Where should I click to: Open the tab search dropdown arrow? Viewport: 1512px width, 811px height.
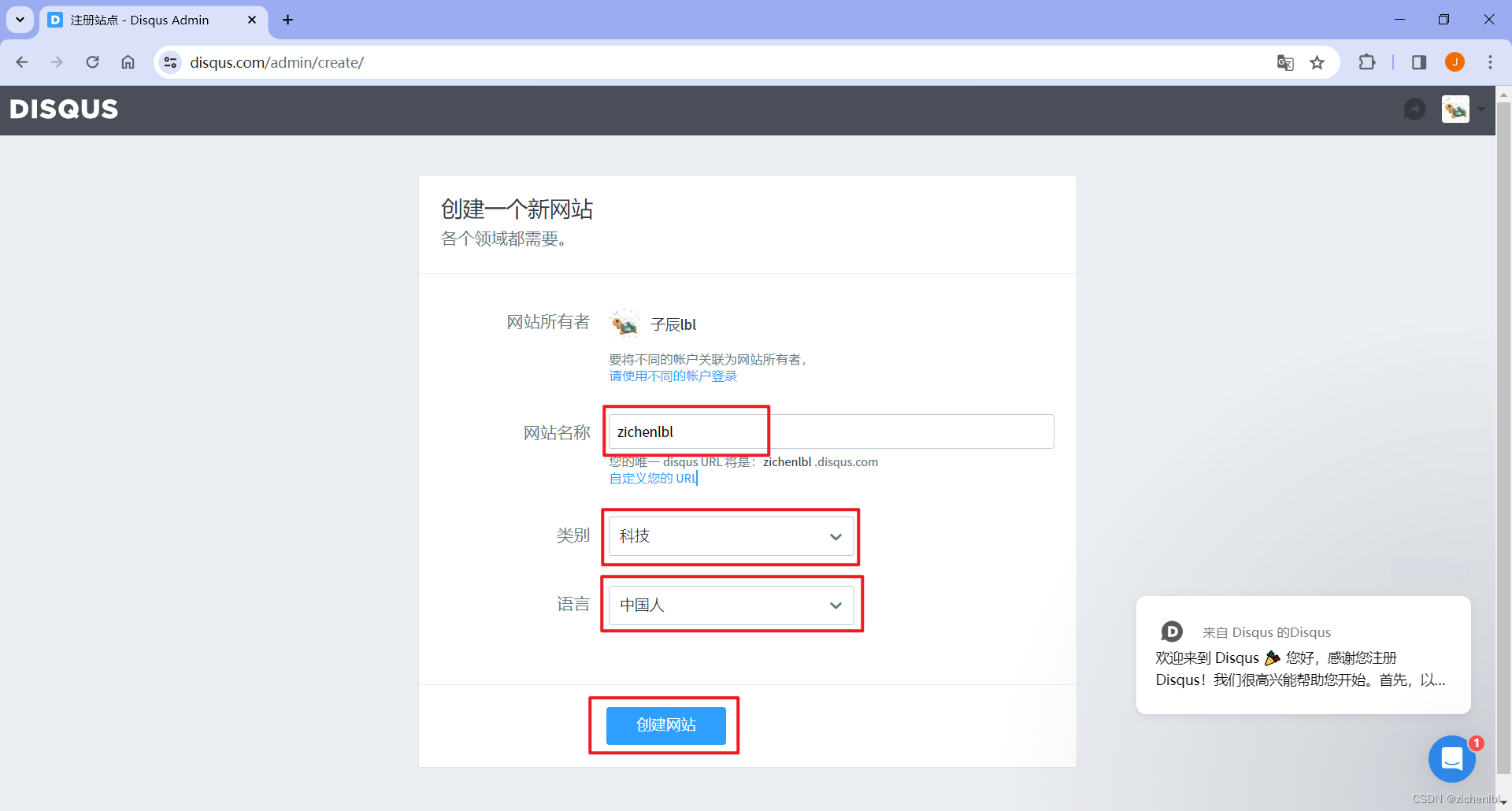coord(20,20)
